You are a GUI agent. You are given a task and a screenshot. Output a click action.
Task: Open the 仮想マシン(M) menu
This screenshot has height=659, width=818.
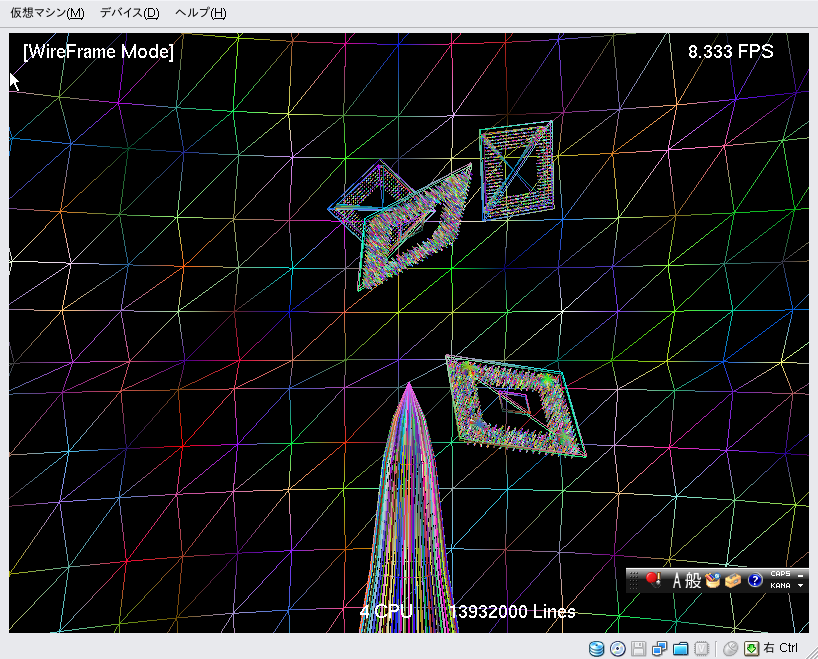(x=47, y=13)
